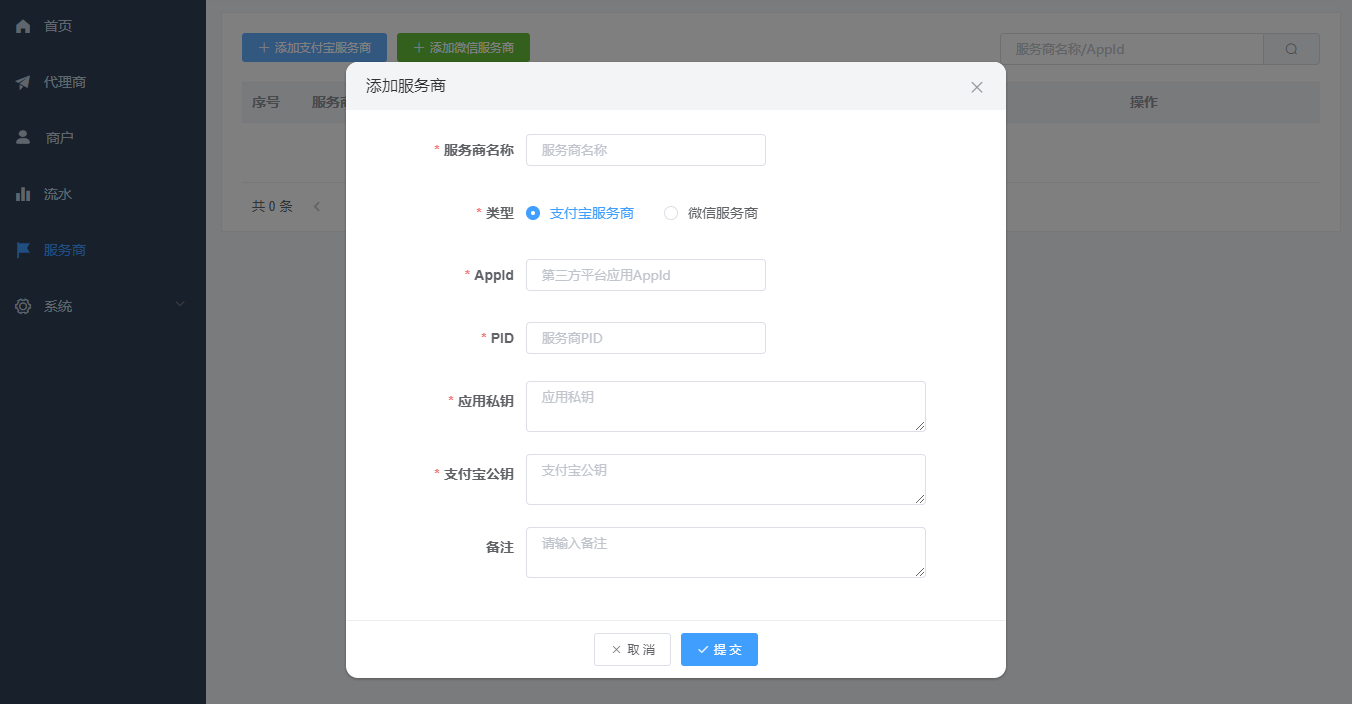Screen dimensions: 1352x704
Task: Open the gear icon for 系统
Action: tap(23, 306)
